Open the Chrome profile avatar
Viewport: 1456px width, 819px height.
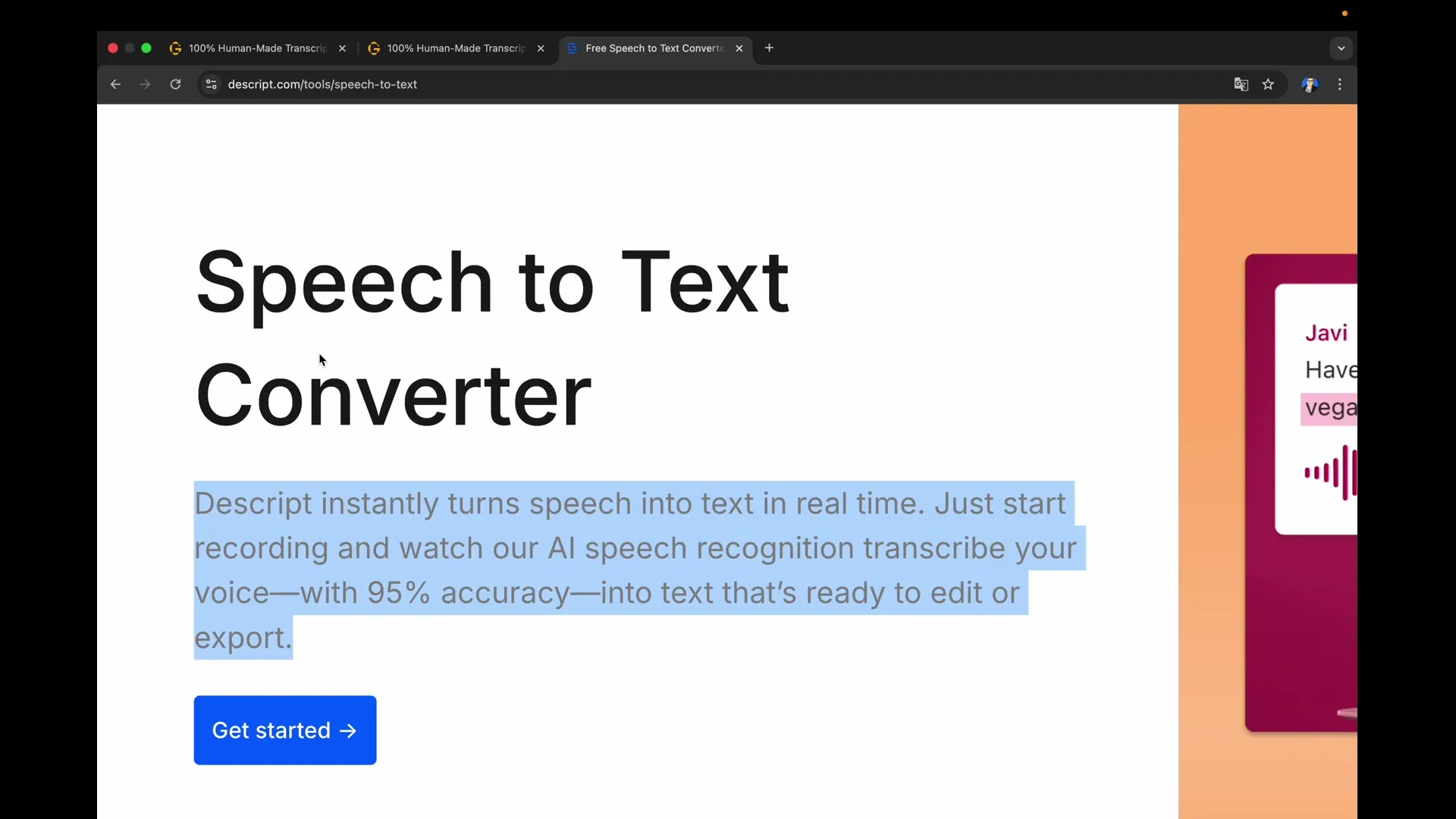(1310, 84)
